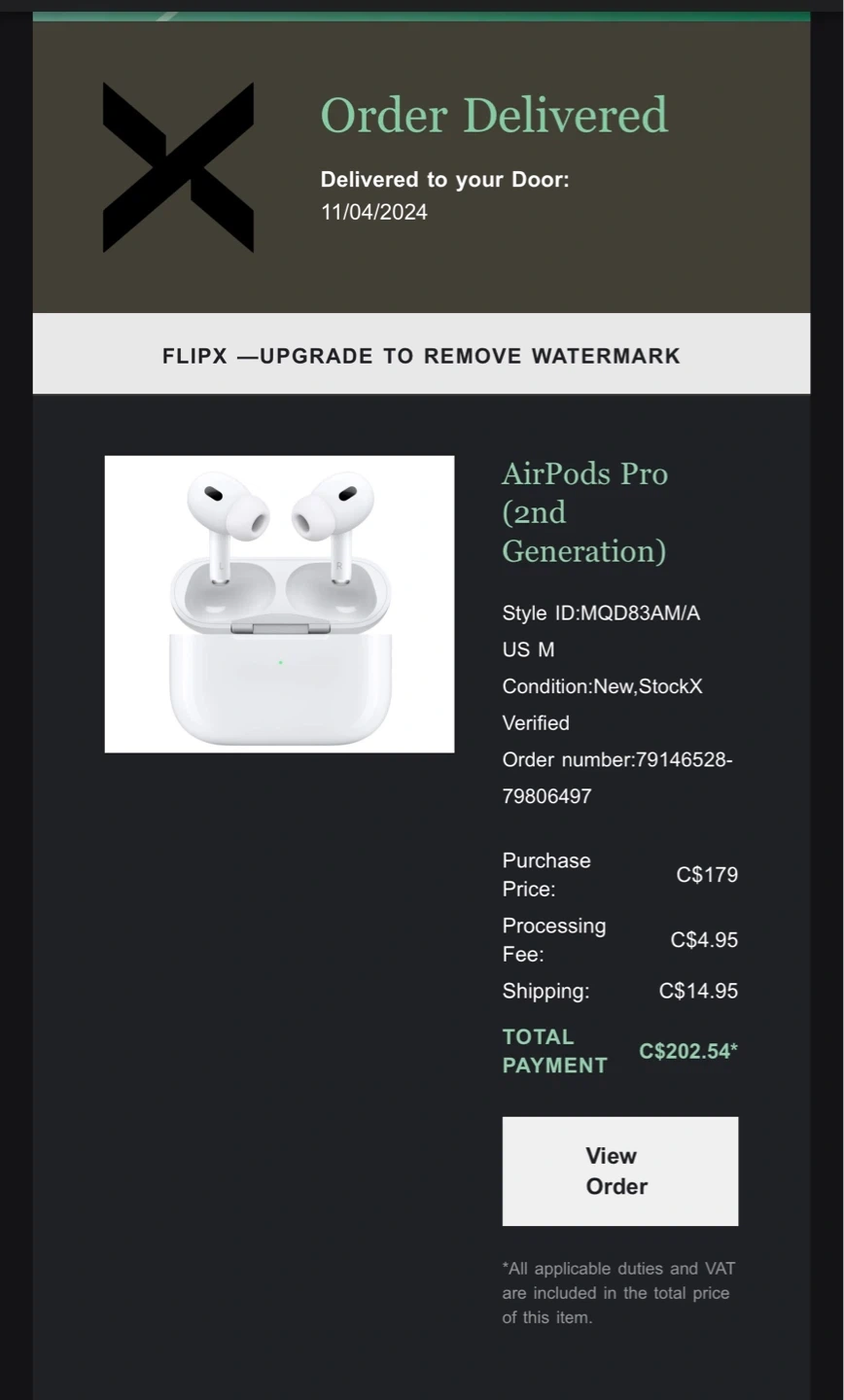
Task: Click the AirPods Pro (2nd Generation) title
Action: pyautogui.click(x=584, y=512)
